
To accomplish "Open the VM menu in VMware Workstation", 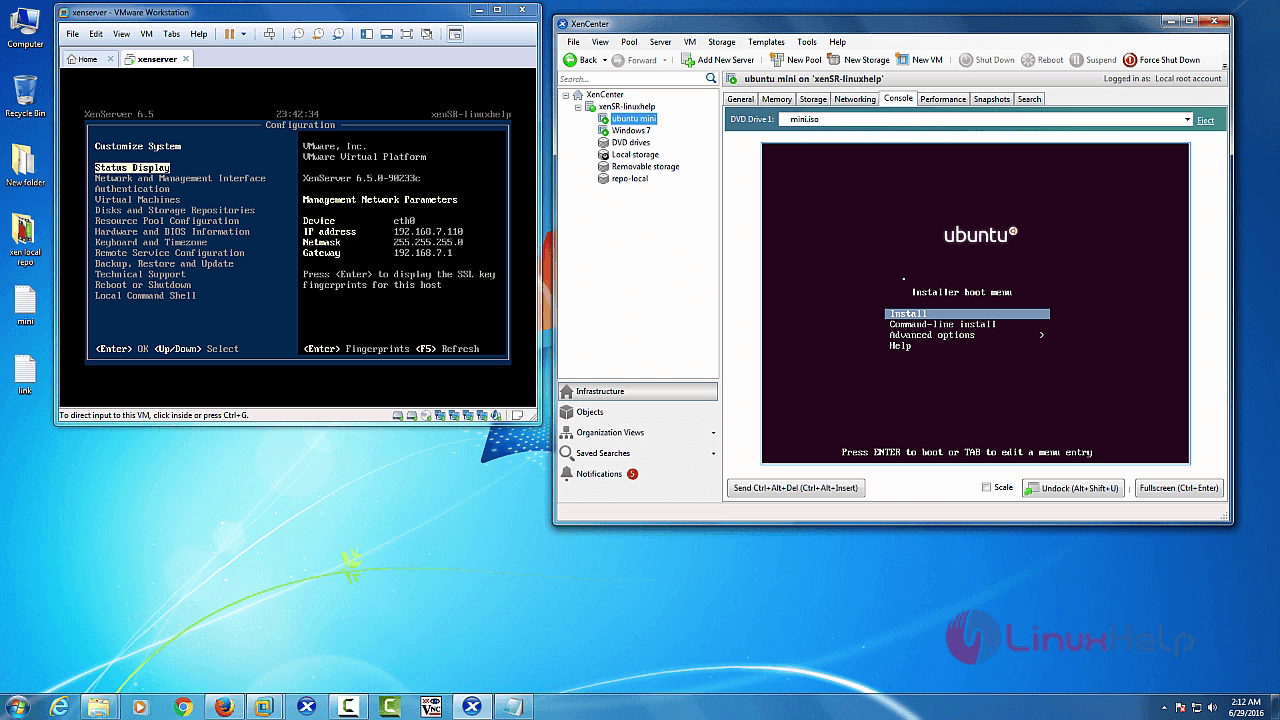I will [146, 34].
